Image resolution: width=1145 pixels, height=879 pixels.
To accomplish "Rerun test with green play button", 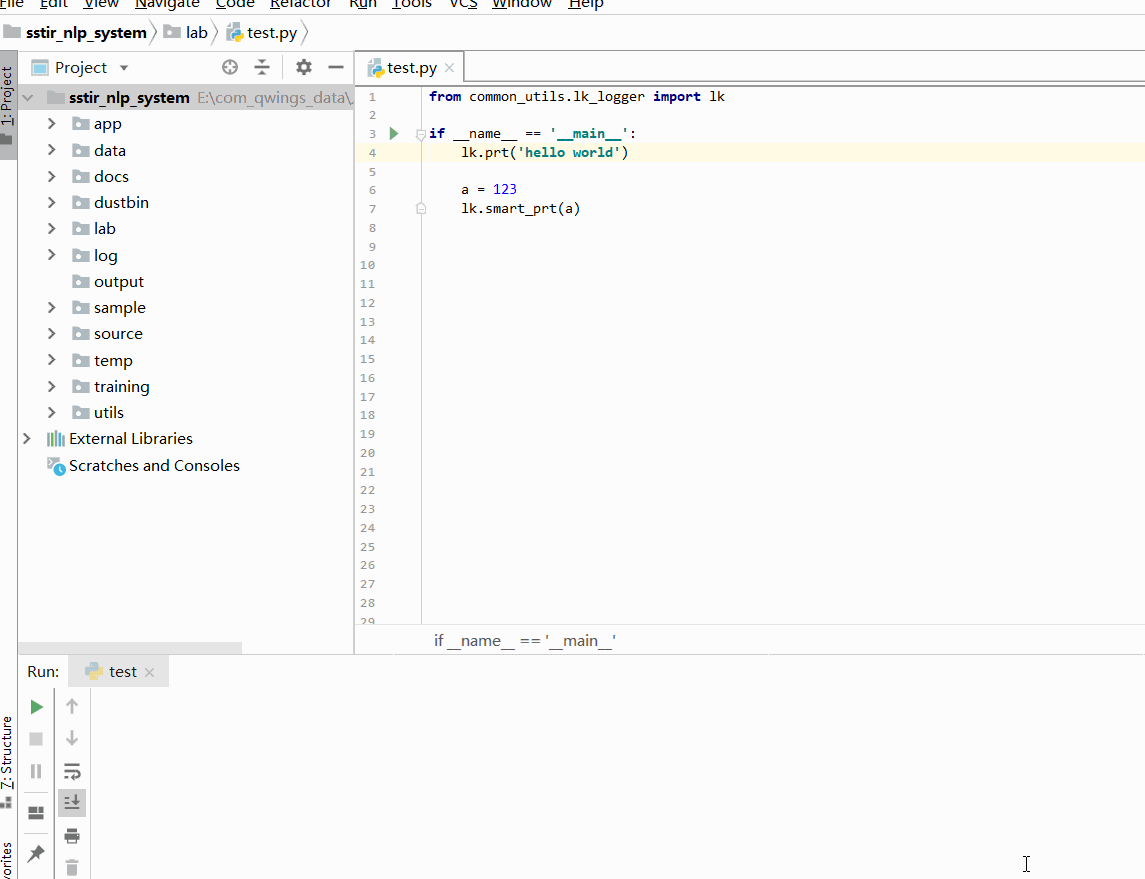I will coord(37,707).
